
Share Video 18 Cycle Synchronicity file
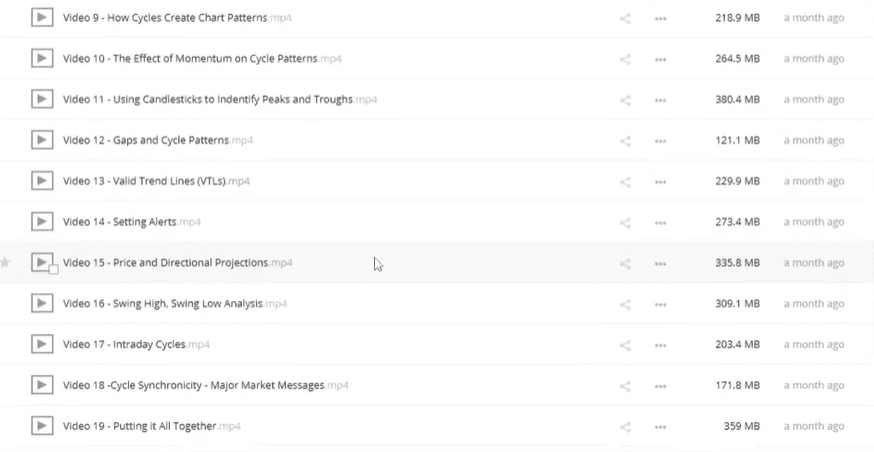point(625,386)
